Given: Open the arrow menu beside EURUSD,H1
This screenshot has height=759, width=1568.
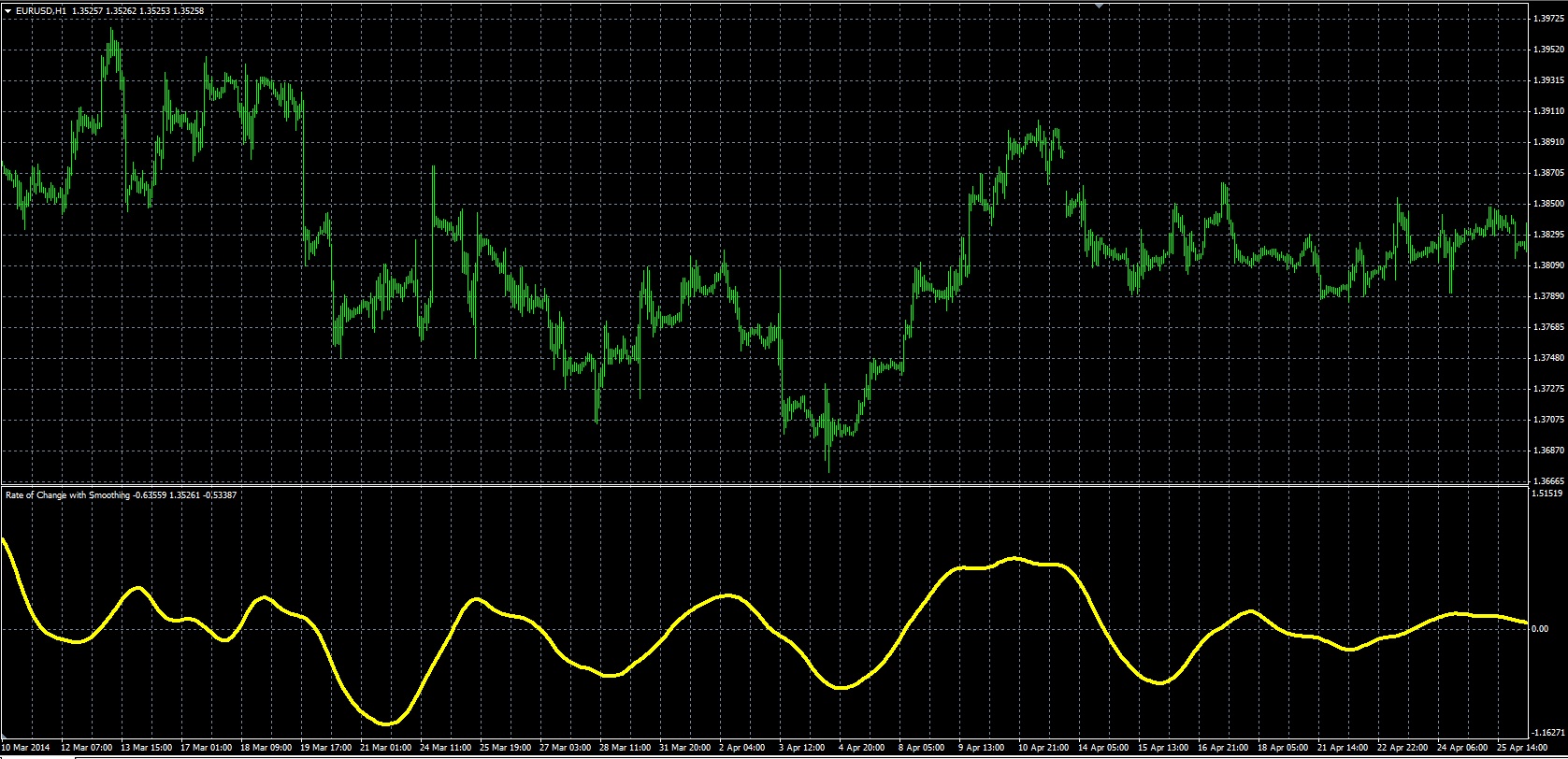Looking at the screenshot, I should (x=7, y=10).
